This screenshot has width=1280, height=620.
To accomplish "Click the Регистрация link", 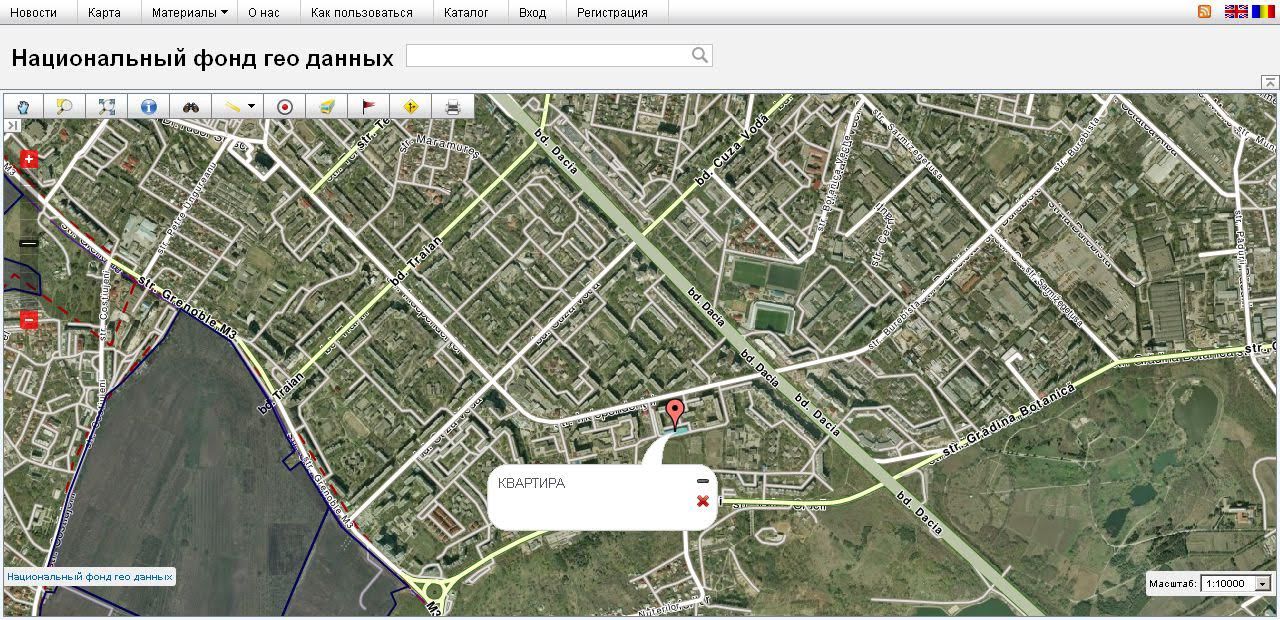I will pyautogui.click(x=612, y=13).
